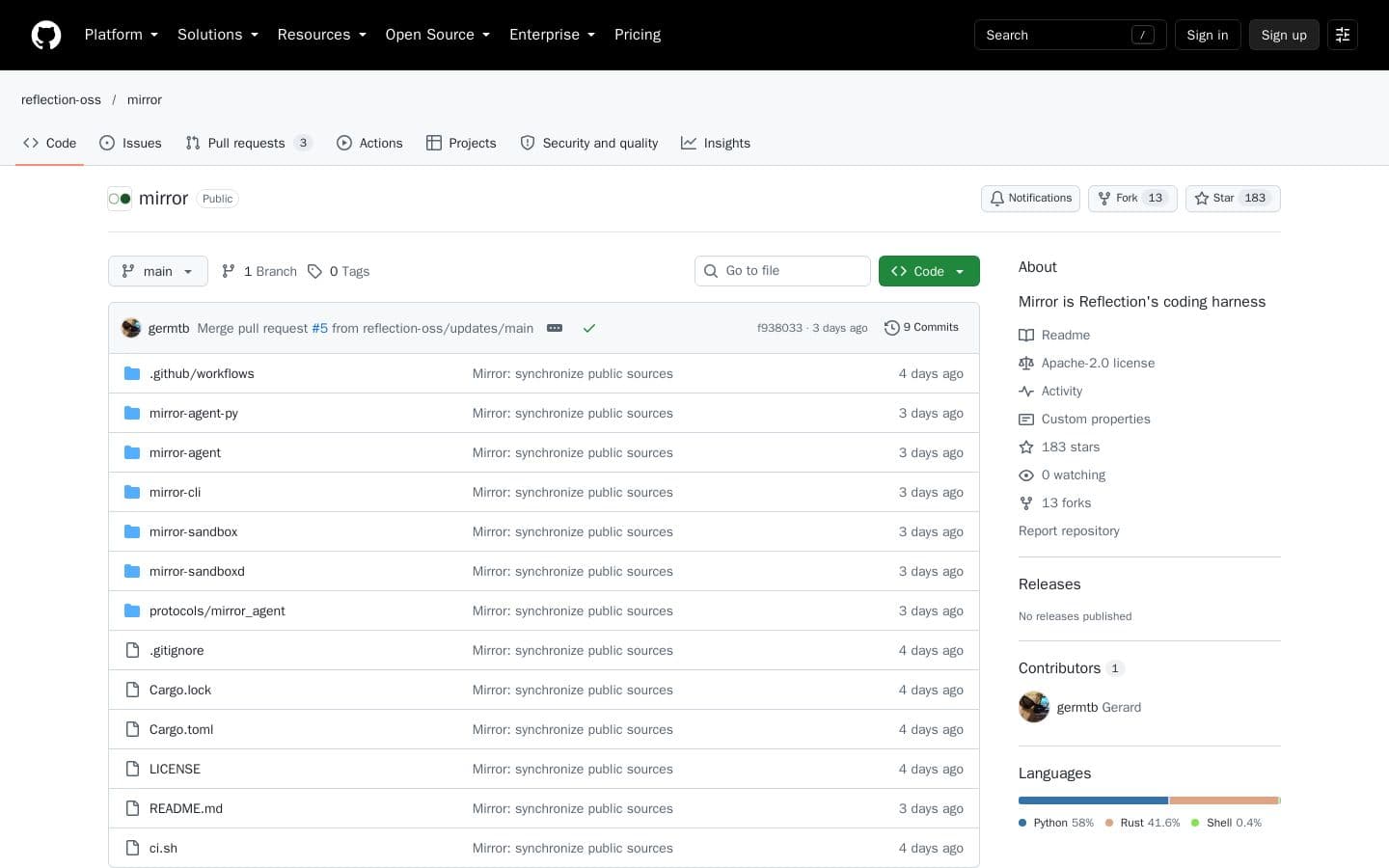Screen dimensions: 1389x868
Task: View the 9 Commits history link
Action: (921, 328)
